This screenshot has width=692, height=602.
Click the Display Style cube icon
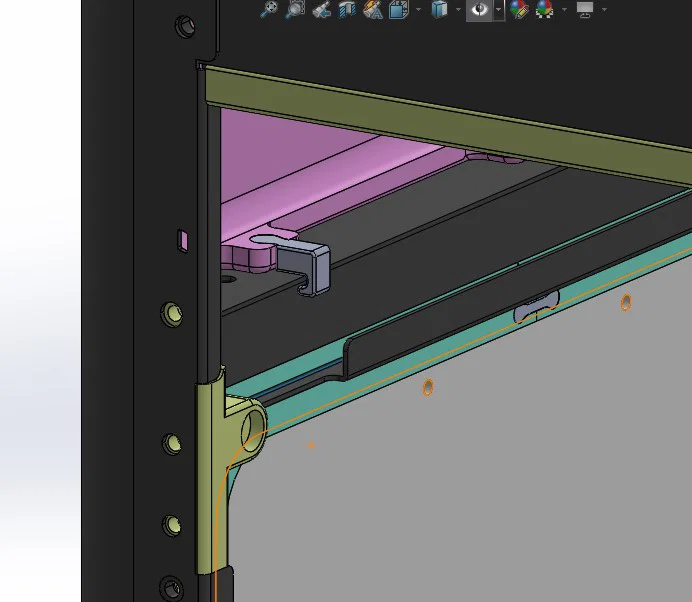pyautogui.click(x=439, y=9)
